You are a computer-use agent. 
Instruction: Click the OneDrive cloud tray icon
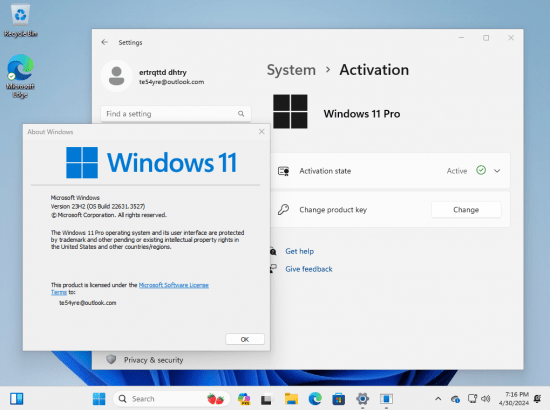(455, 399)
